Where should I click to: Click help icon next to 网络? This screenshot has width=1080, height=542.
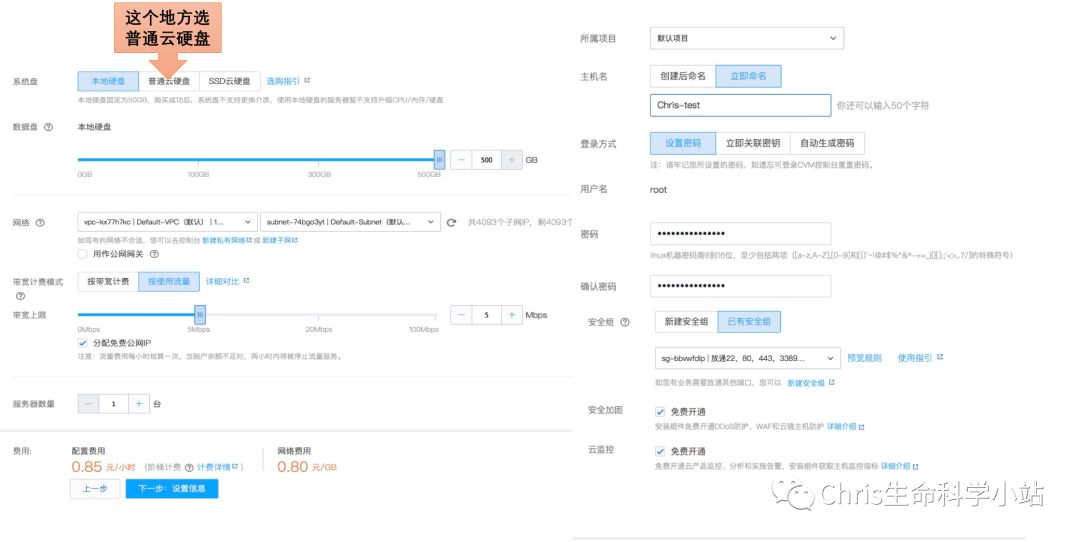[40, 222]
